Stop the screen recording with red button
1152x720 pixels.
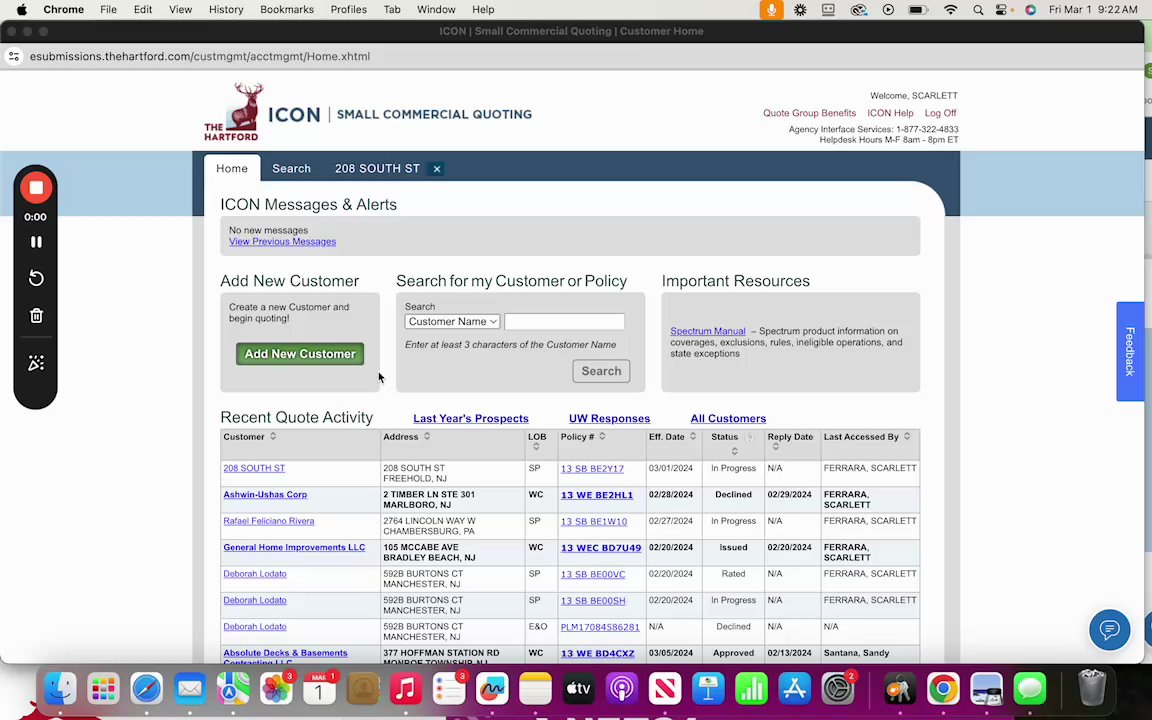(x=35, y=188)
